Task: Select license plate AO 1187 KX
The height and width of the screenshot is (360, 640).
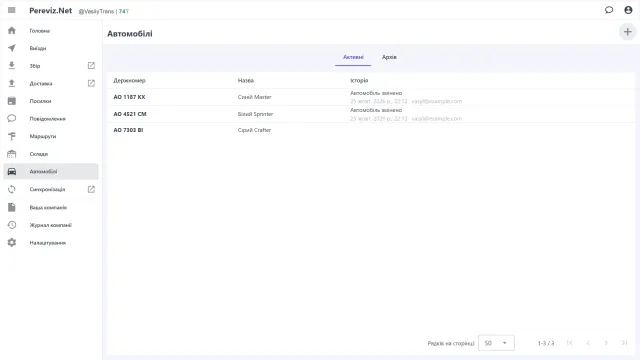Action: pyautogui.click(x=129, y=97)
